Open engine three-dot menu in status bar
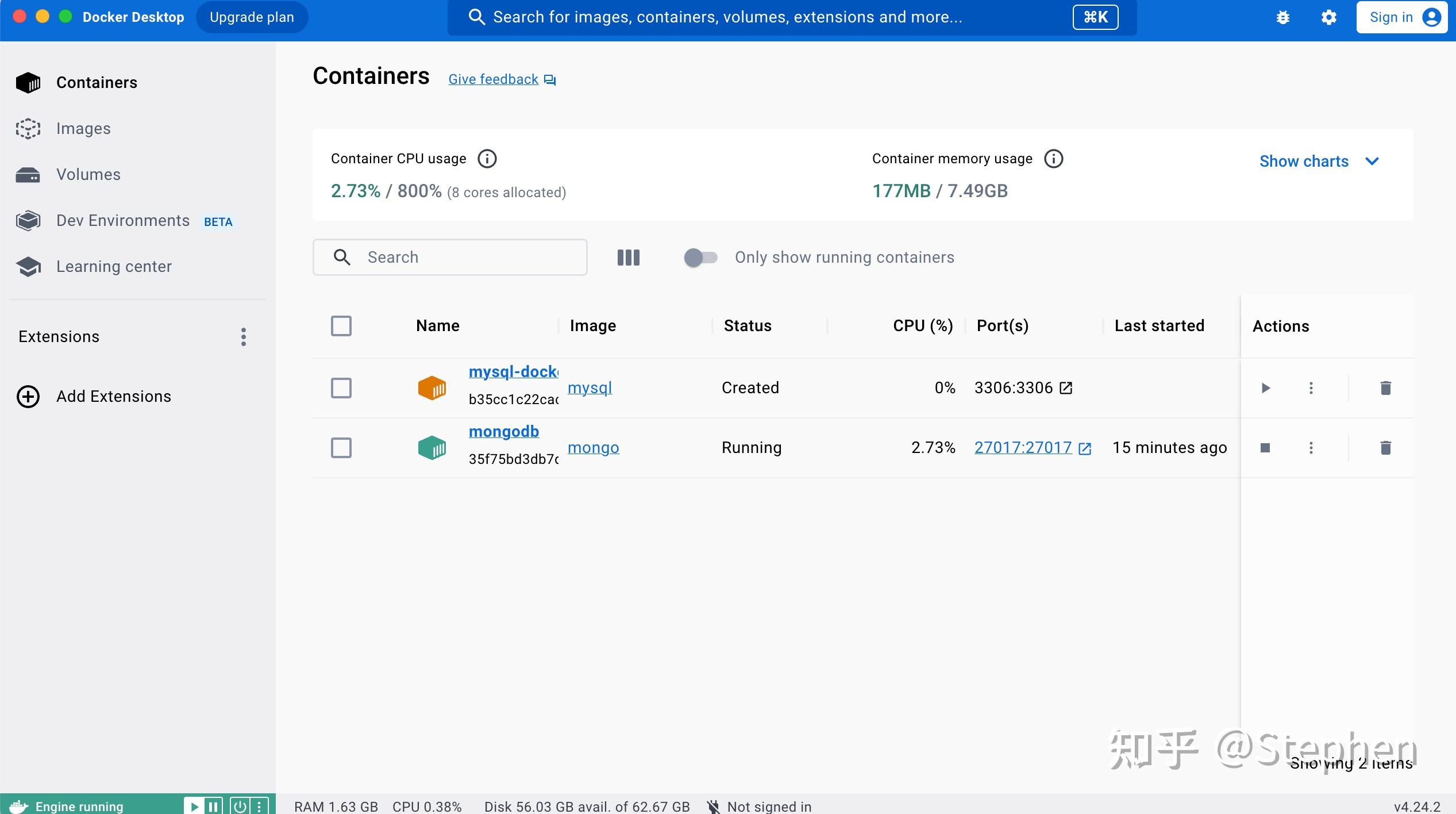This screenshot has width=1456, height=814. pyautogui.click(x=259, y=807)
